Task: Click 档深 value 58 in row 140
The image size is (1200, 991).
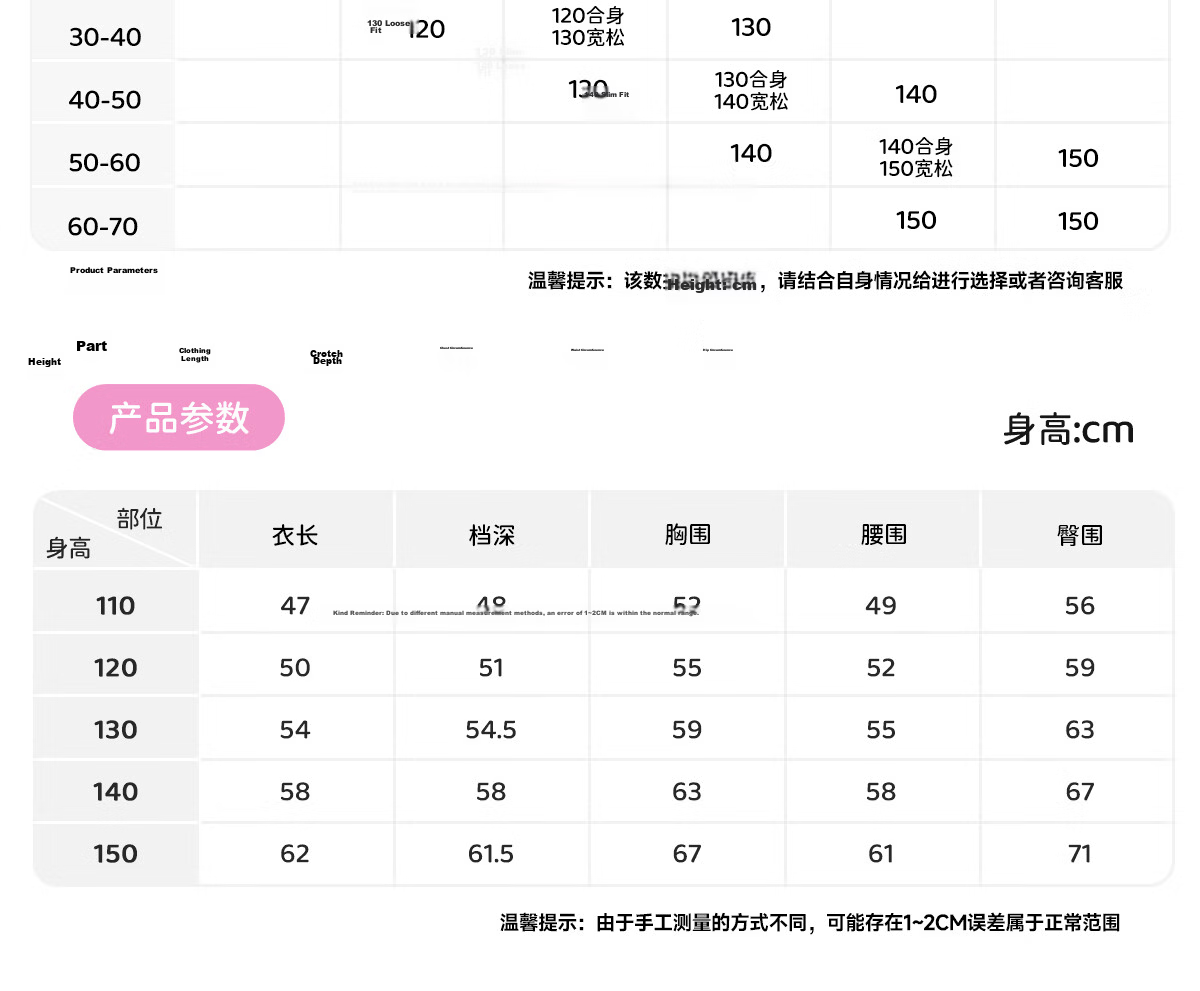Action: (491, 792)
